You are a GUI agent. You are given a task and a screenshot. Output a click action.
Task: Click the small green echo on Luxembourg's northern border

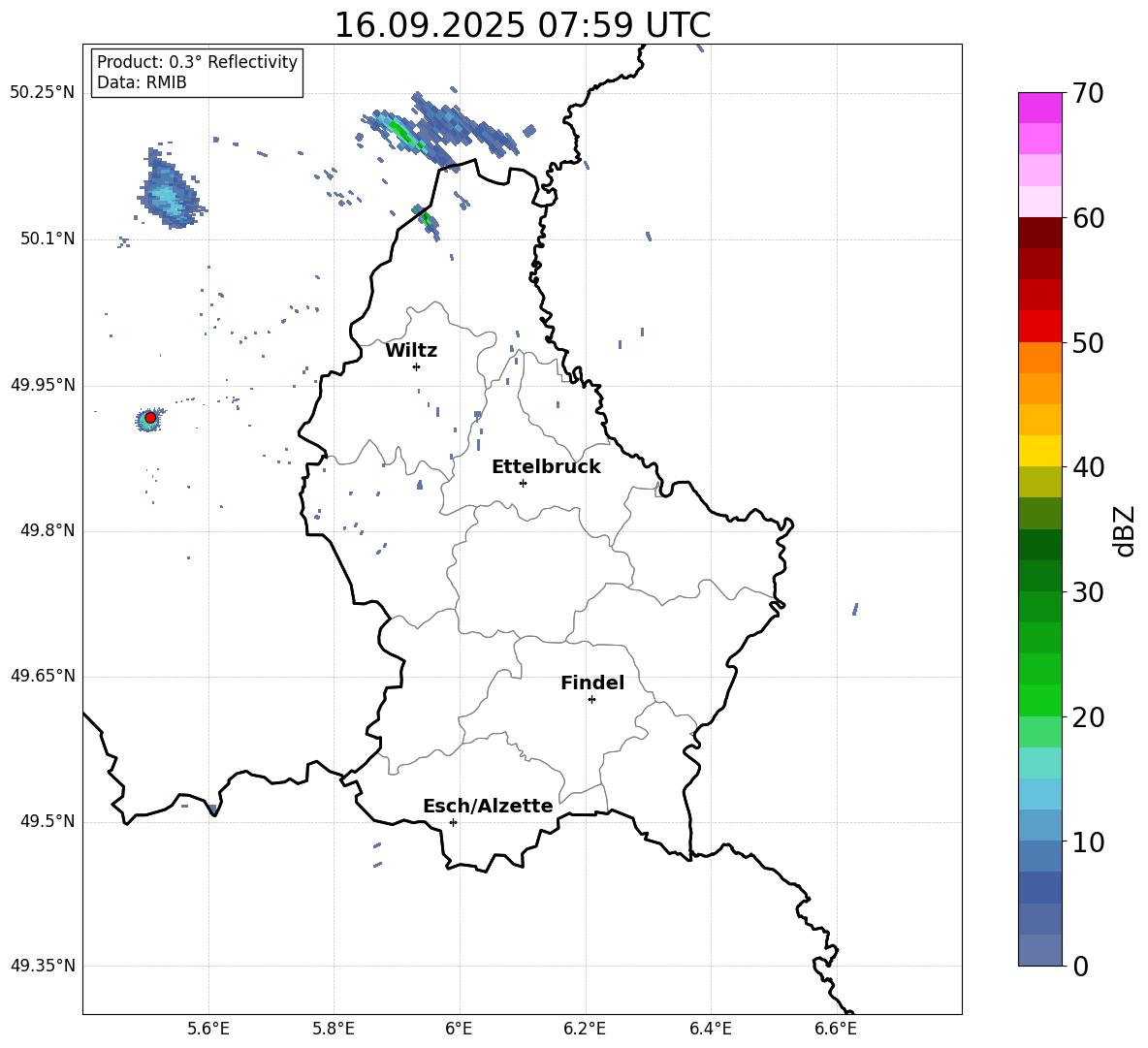tap(426, 219)
